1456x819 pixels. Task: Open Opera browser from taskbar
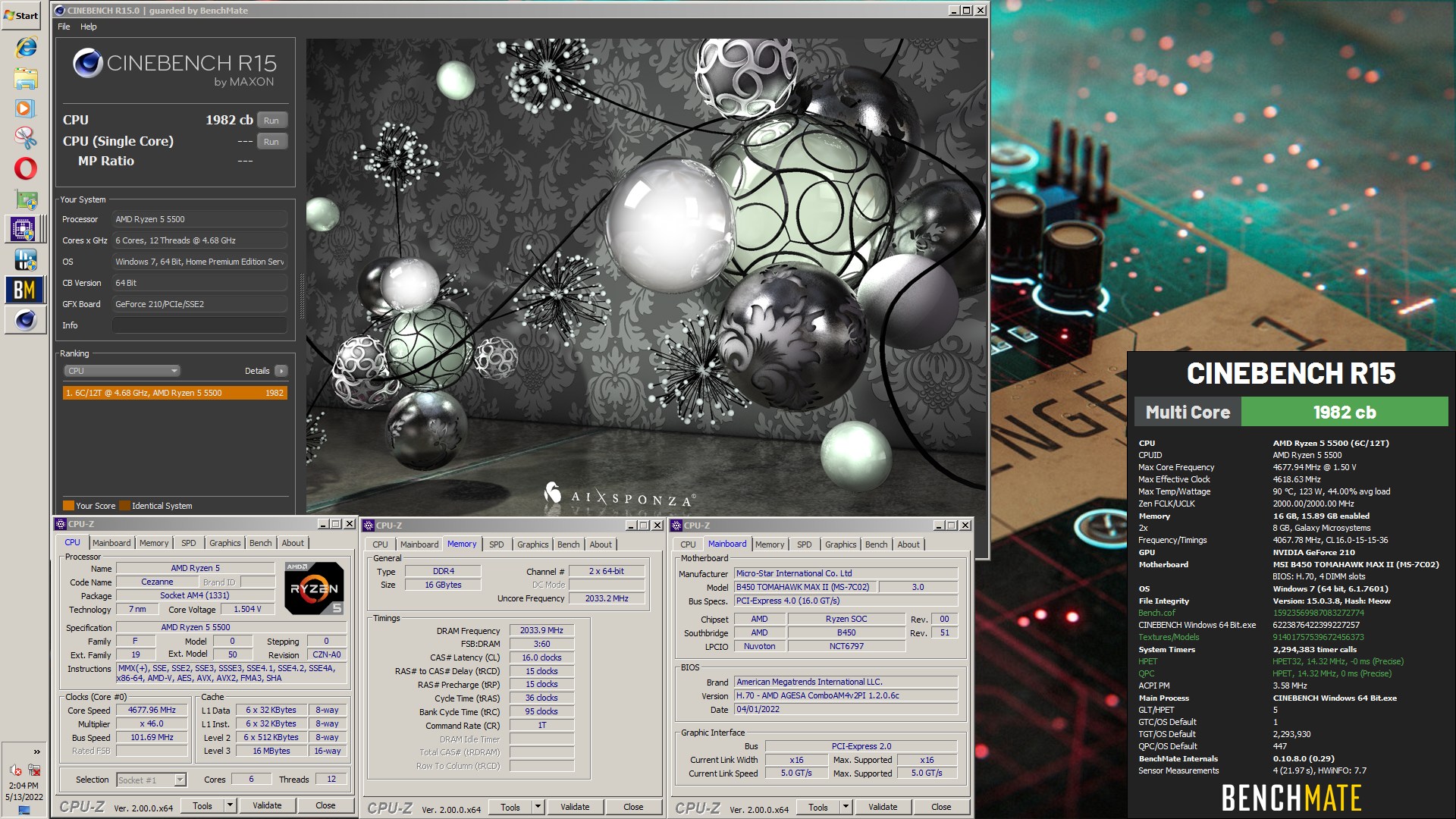26,168
